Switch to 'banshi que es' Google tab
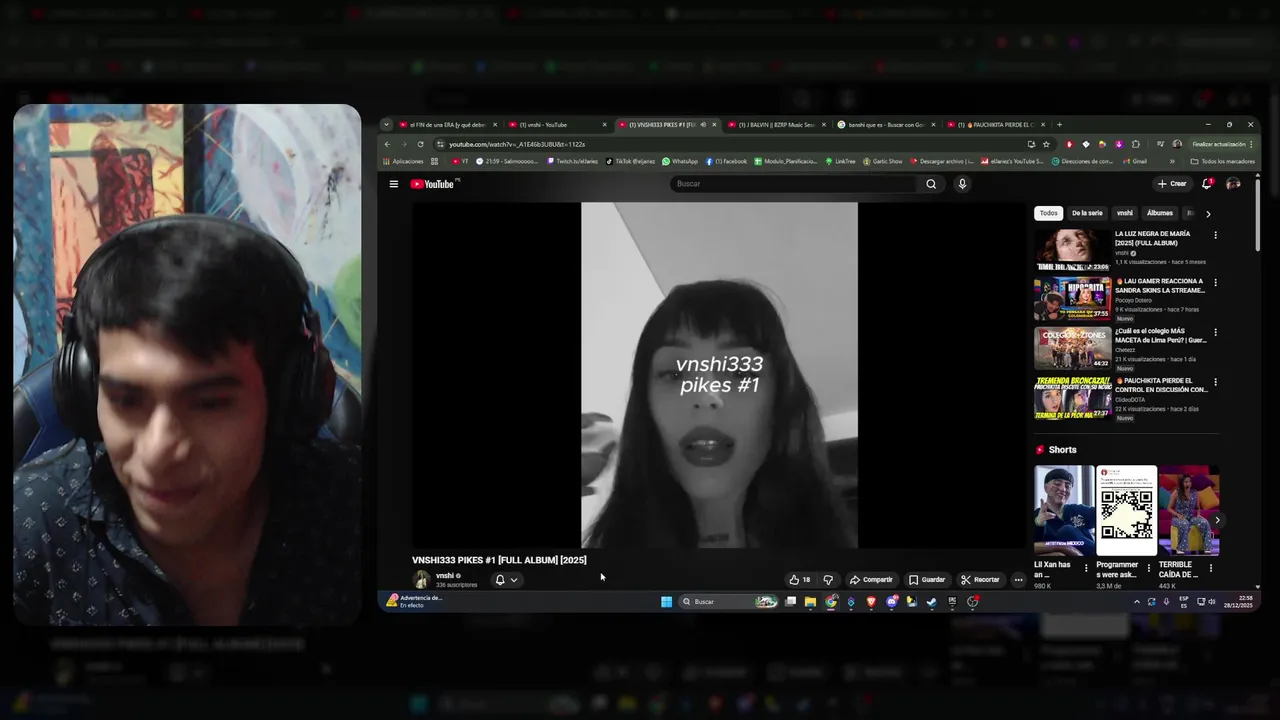 tap(886, 125)
